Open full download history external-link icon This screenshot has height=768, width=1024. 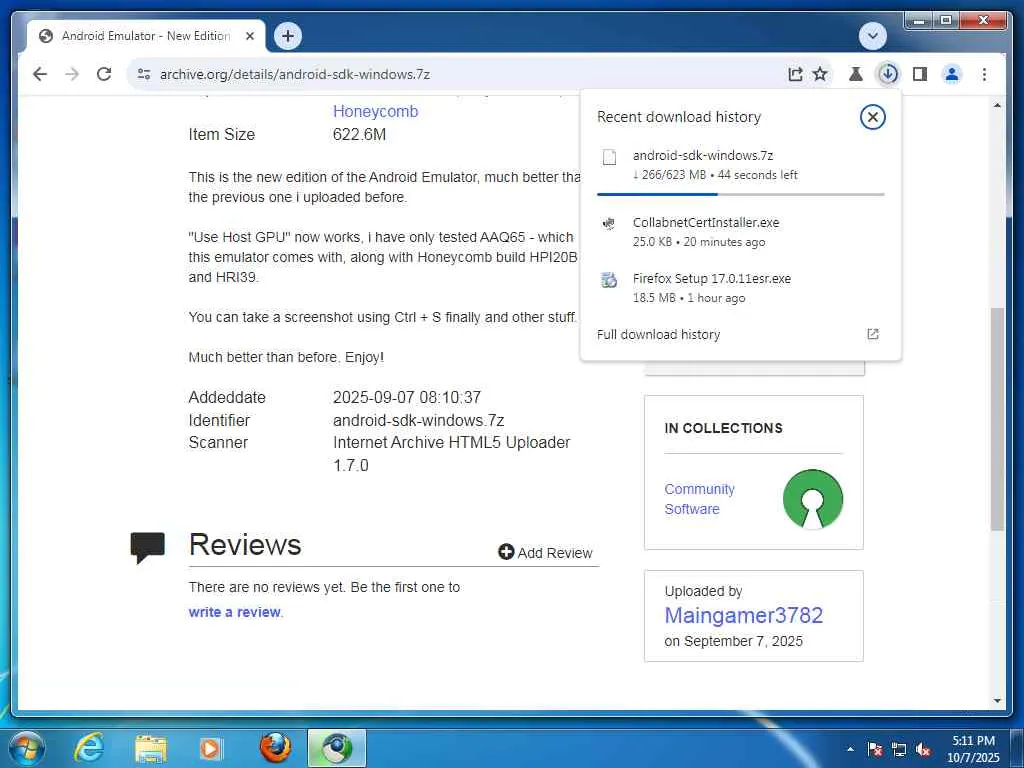tap(872, 334)
